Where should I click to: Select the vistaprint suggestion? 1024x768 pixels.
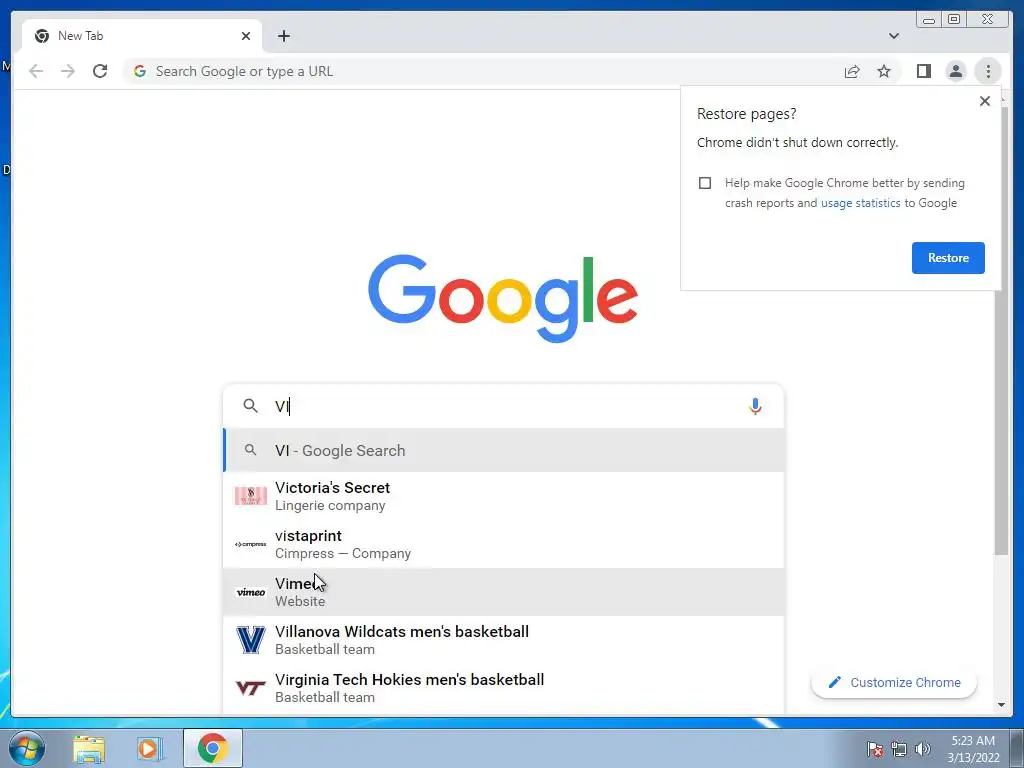coord(504,544)
